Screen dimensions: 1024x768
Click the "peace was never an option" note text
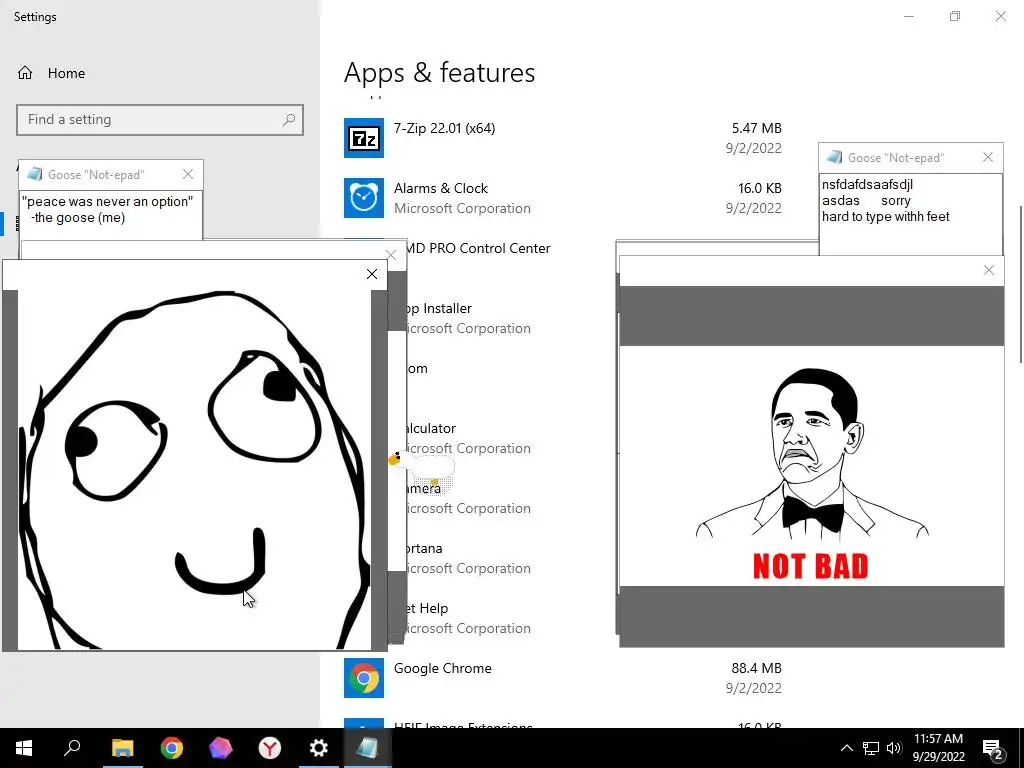[x=108, y=202]
